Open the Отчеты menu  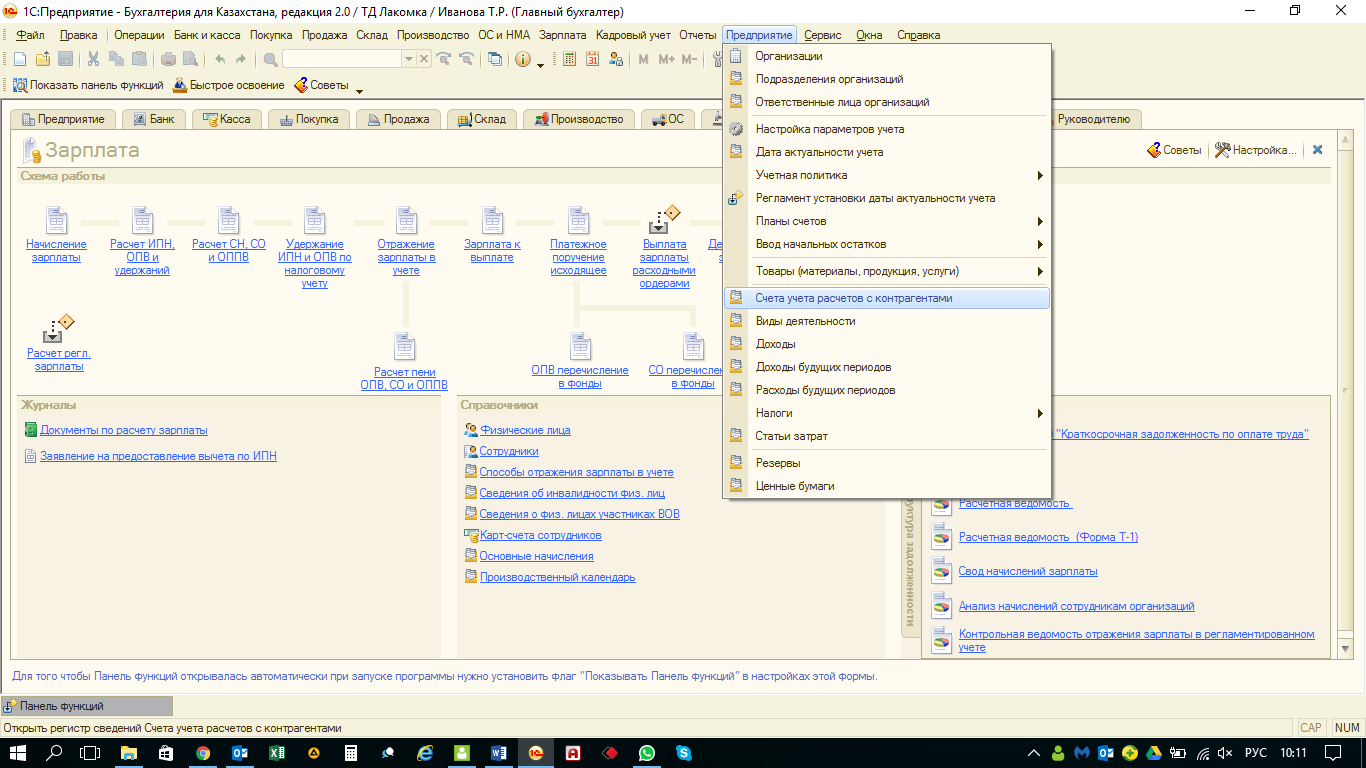[698, 35]
